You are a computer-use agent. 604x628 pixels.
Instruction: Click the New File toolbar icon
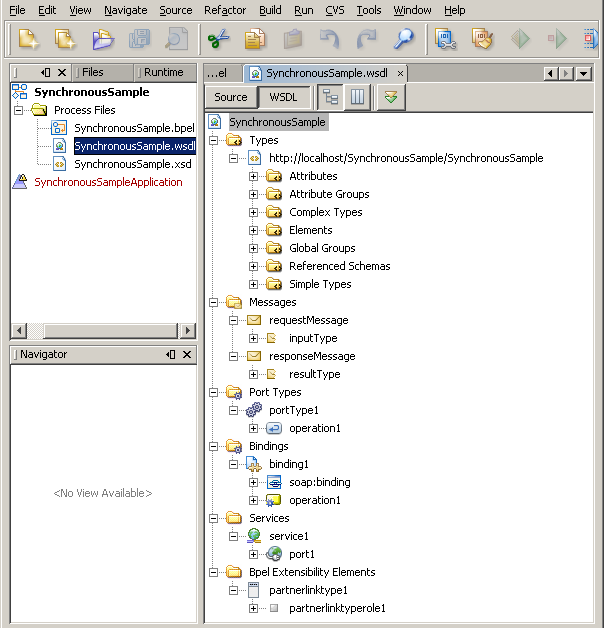tap(28, 39)
